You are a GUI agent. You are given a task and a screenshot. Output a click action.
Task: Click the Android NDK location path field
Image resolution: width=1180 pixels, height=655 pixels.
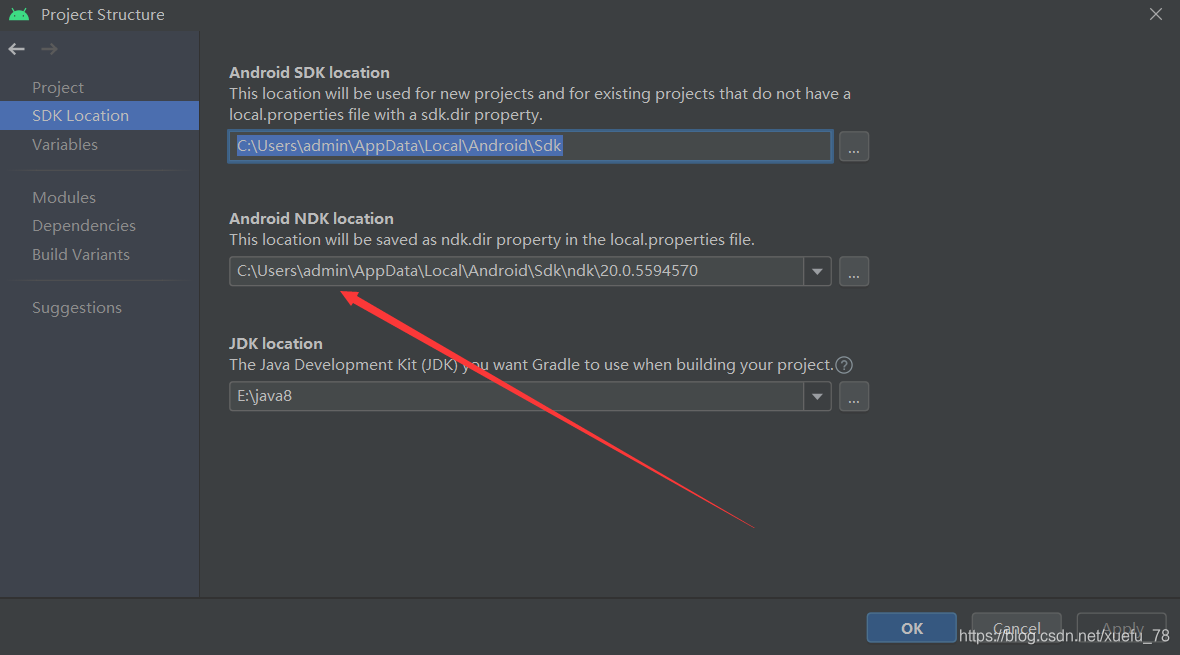[x=516, y=271]
